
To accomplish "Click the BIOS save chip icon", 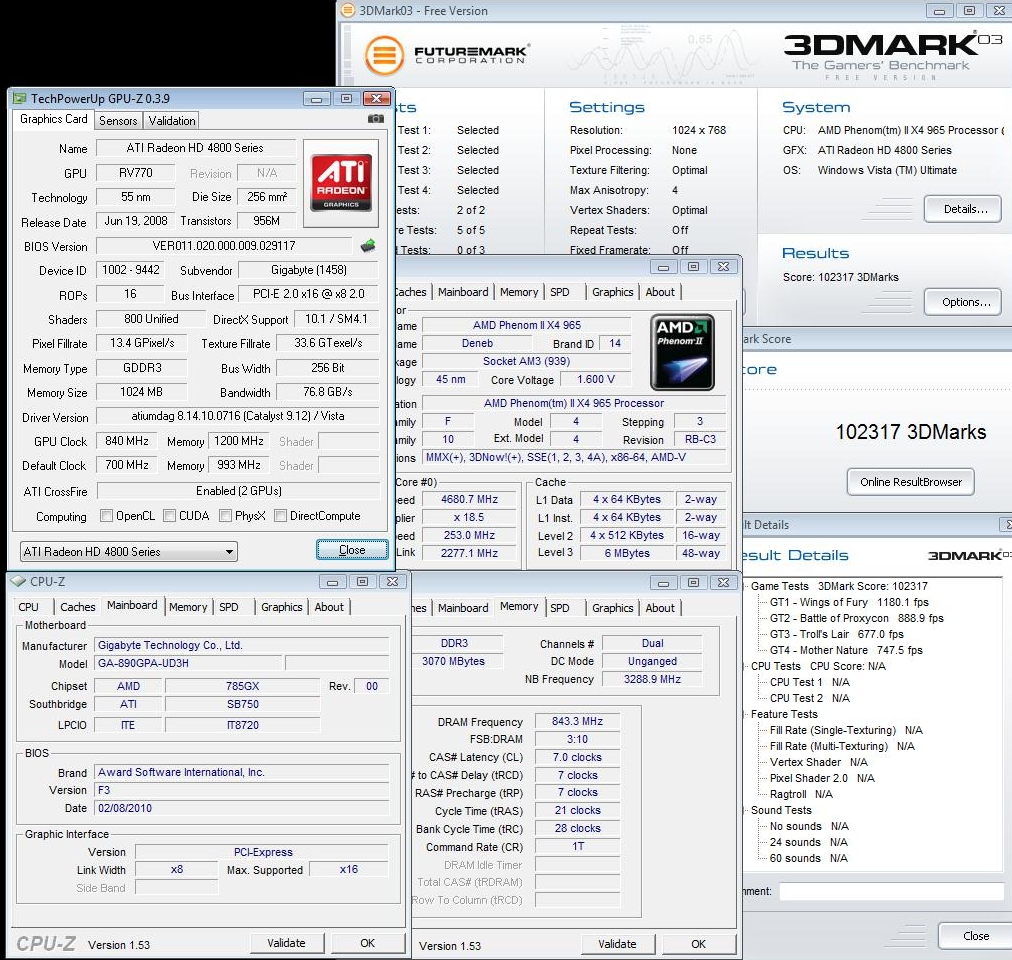I will click(368, 246).
